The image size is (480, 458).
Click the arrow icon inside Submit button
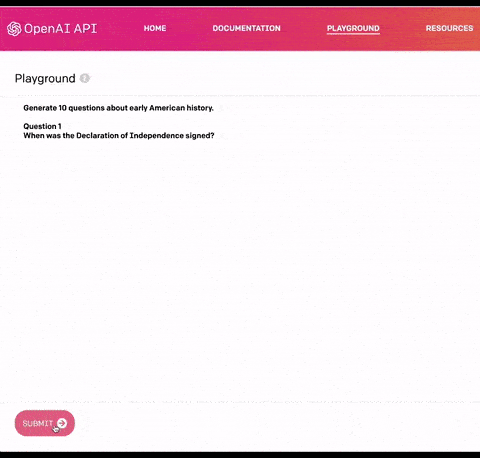click(62, 423)
